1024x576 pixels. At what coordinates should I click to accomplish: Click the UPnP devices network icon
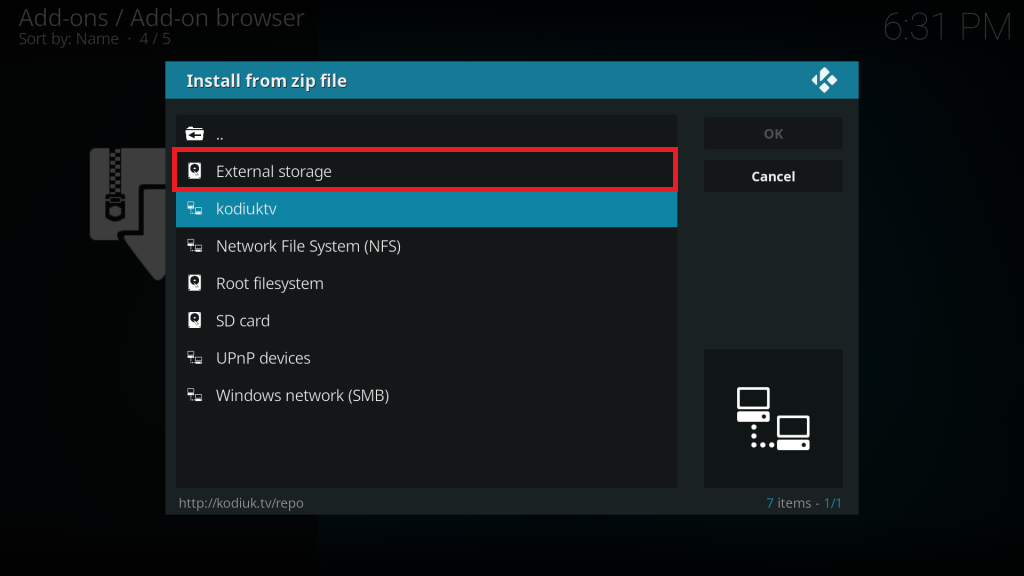point(195,358)
